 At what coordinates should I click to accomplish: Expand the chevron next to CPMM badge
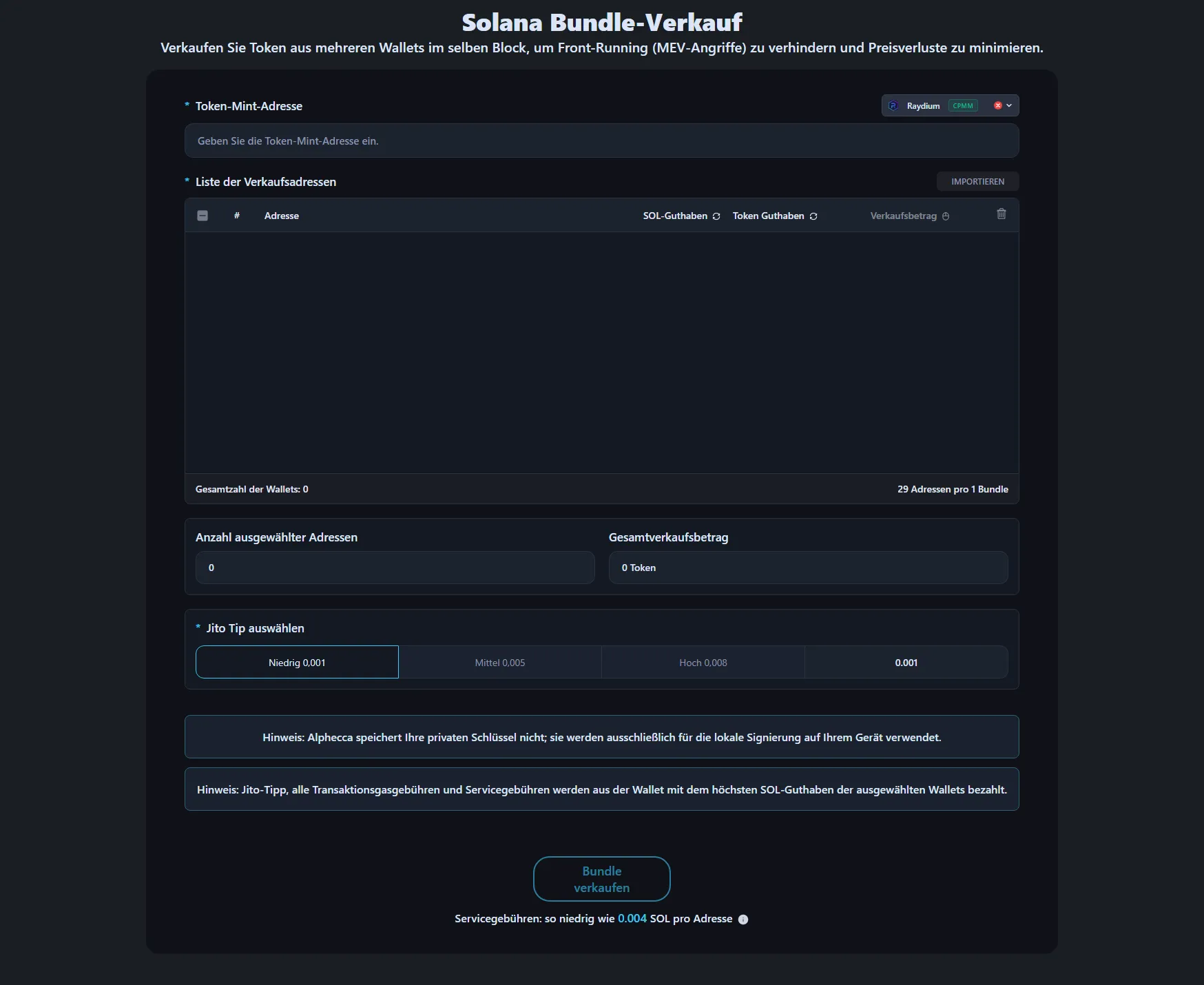pyautogui.click(x=1009, y=105)
